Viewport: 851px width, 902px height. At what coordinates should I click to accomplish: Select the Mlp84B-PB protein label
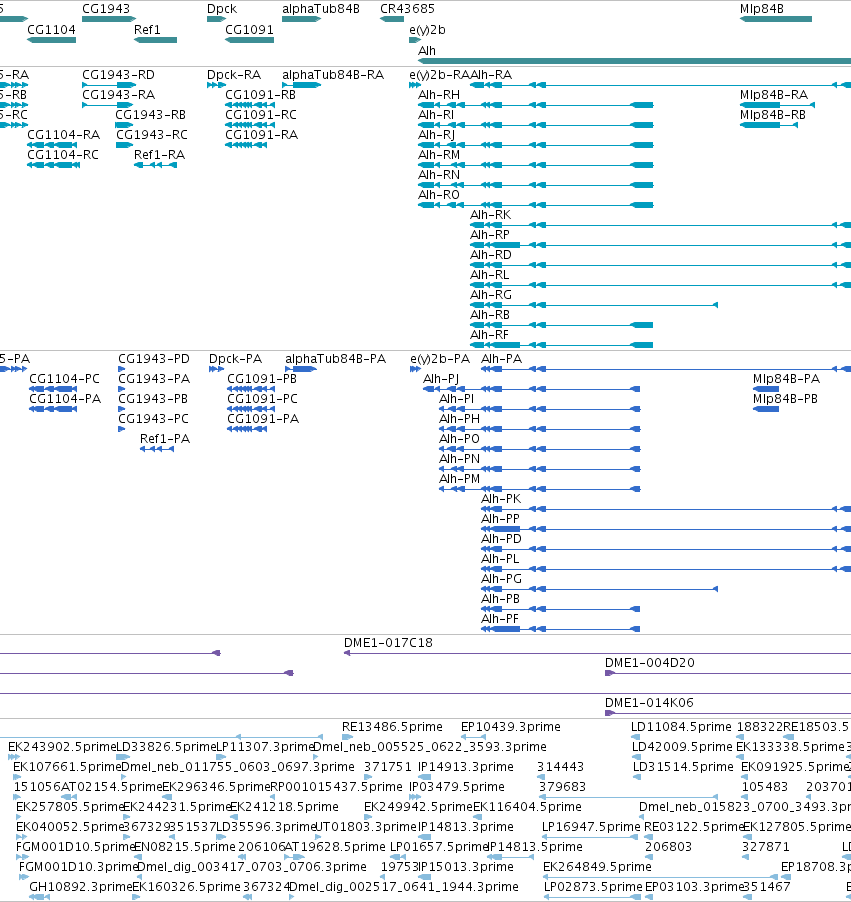(x=785, y=399)
